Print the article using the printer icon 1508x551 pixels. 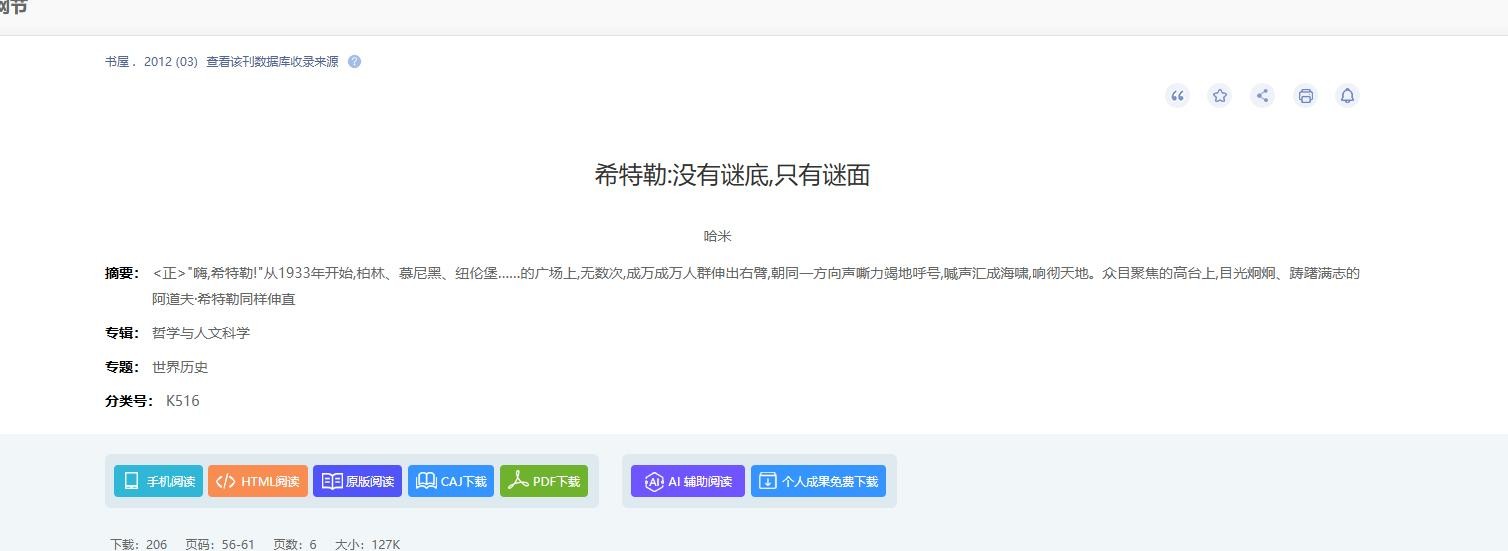point(1305,96)
